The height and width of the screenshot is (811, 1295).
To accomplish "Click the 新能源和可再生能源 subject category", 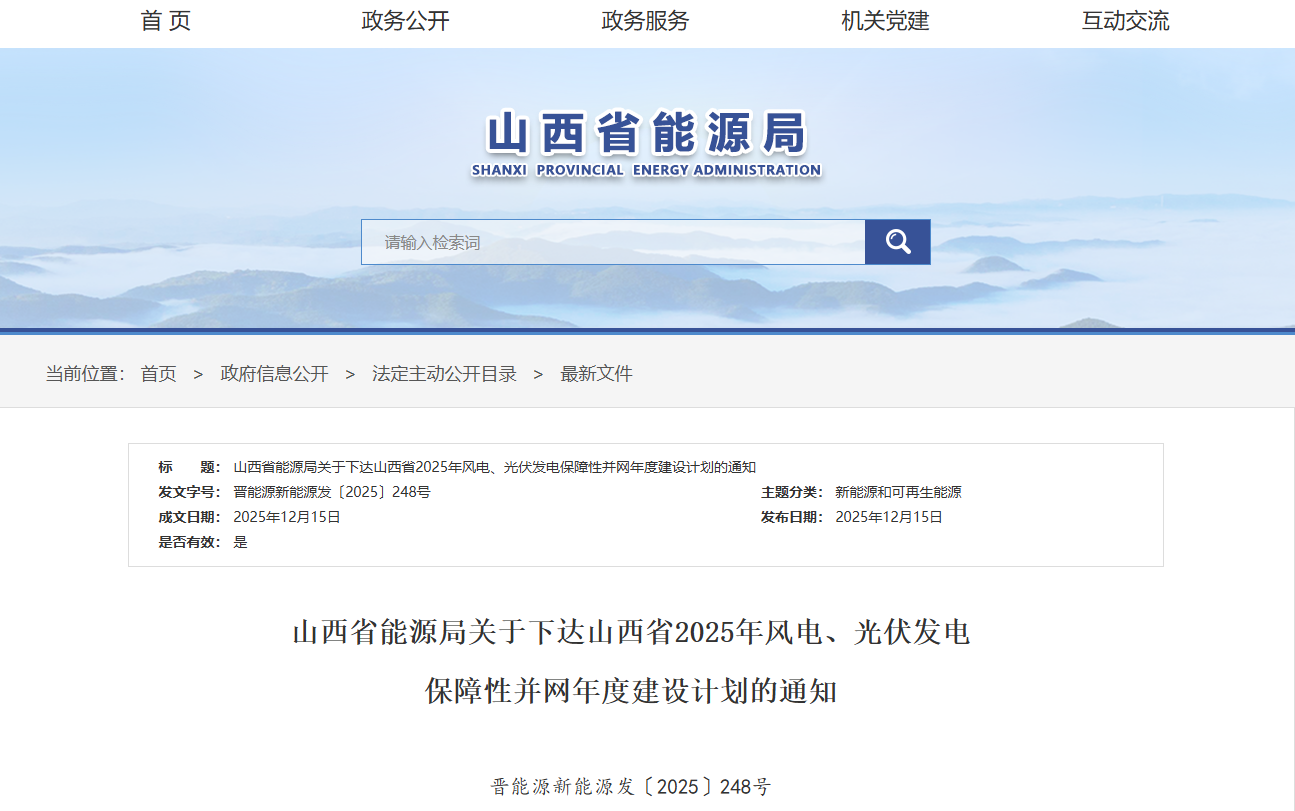I will pos(898,492).
